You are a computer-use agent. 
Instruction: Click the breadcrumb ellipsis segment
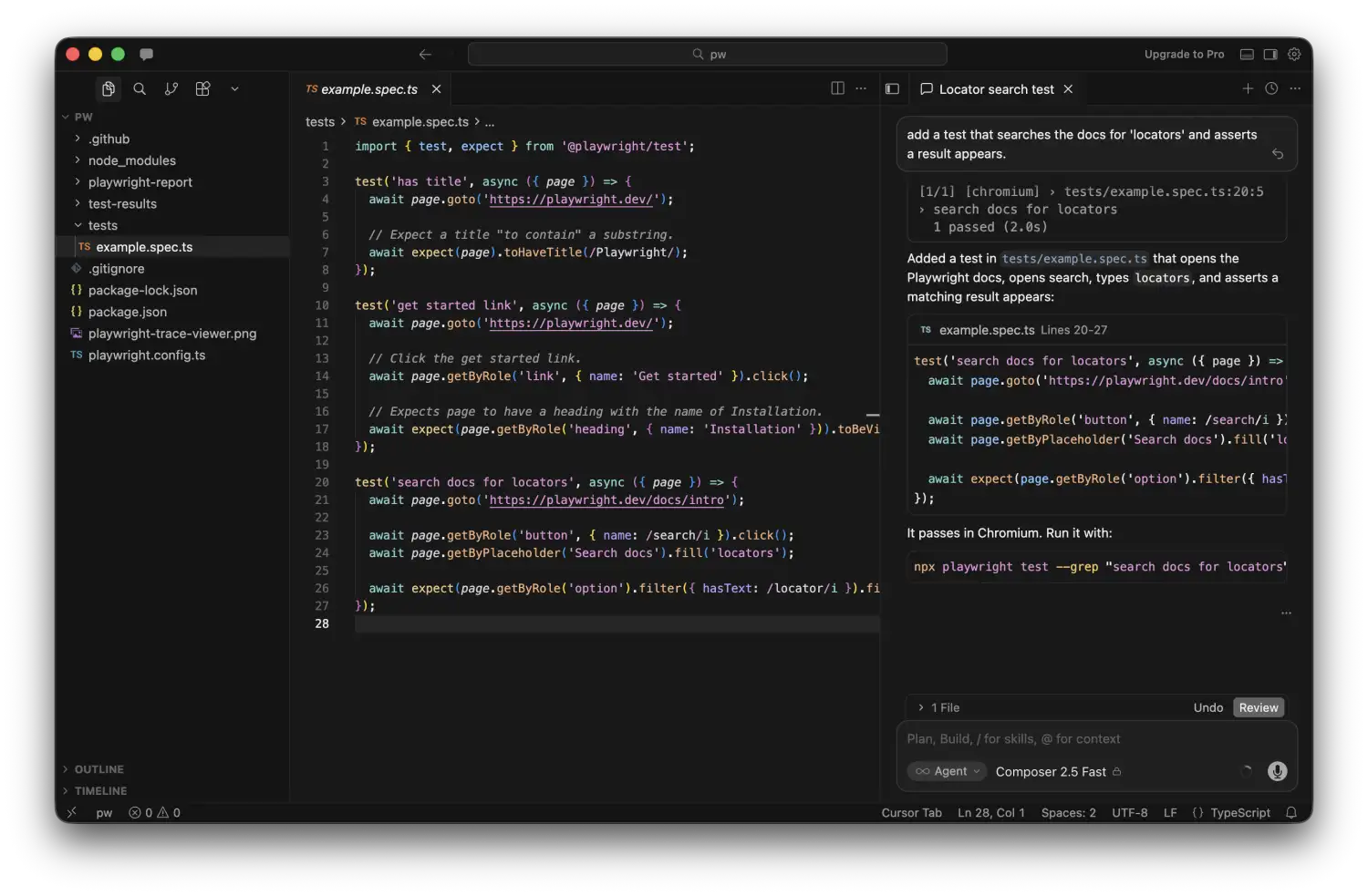(490, 122)
